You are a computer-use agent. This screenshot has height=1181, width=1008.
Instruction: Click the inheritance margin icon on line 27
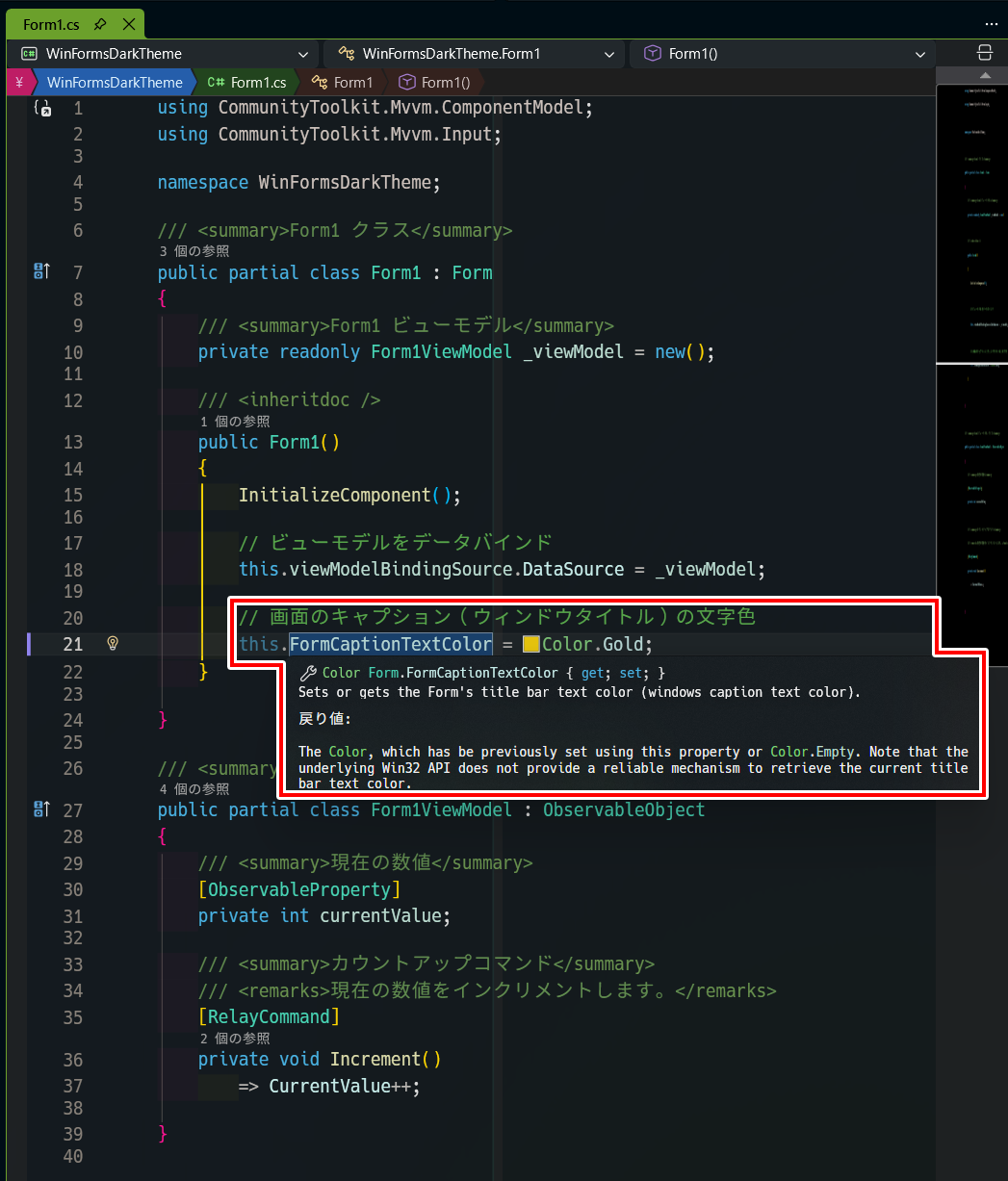pyautogui.click(x=41, y=809)
